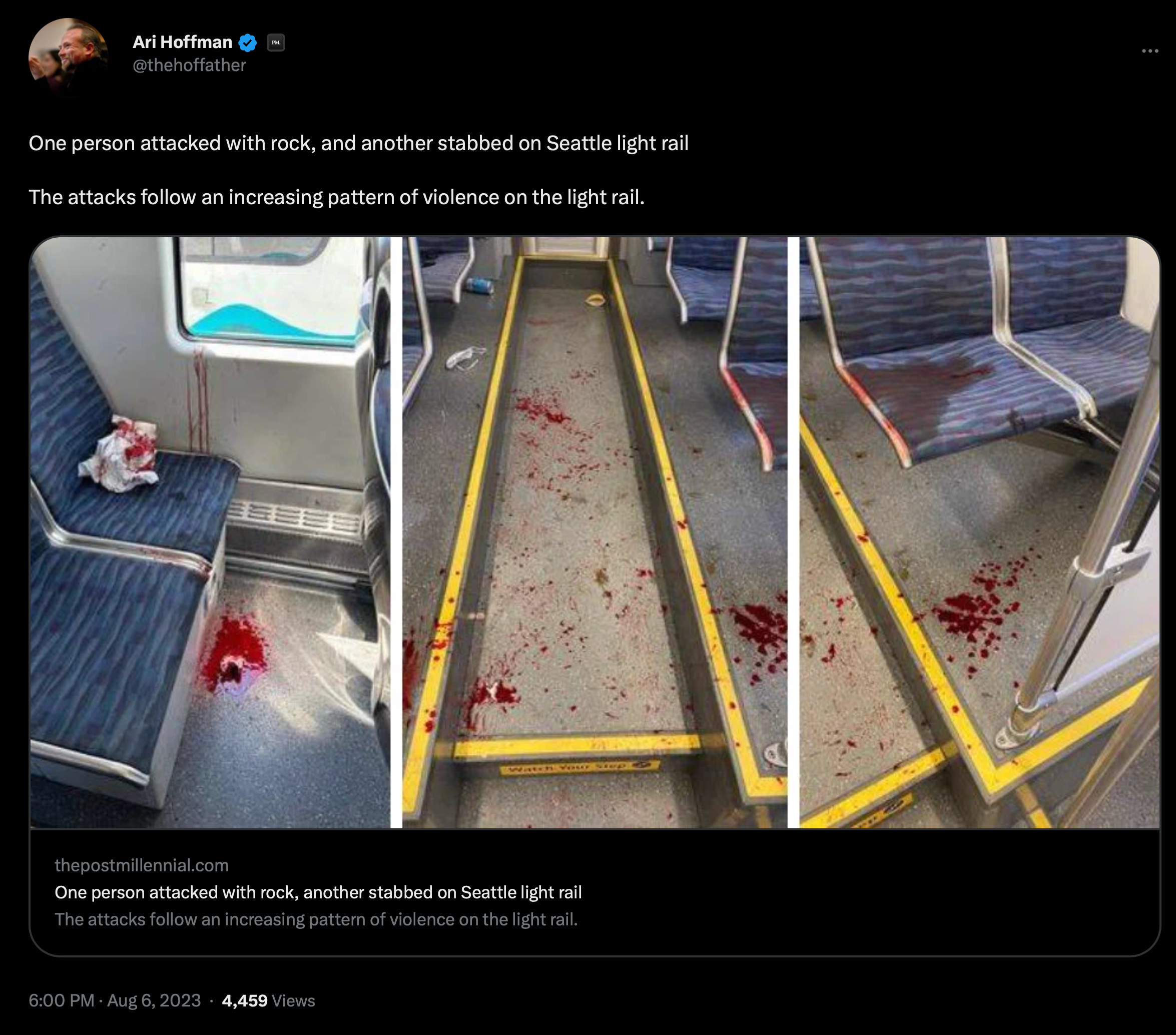Open the right photo showing seat and pole

[x=979, y=532]
